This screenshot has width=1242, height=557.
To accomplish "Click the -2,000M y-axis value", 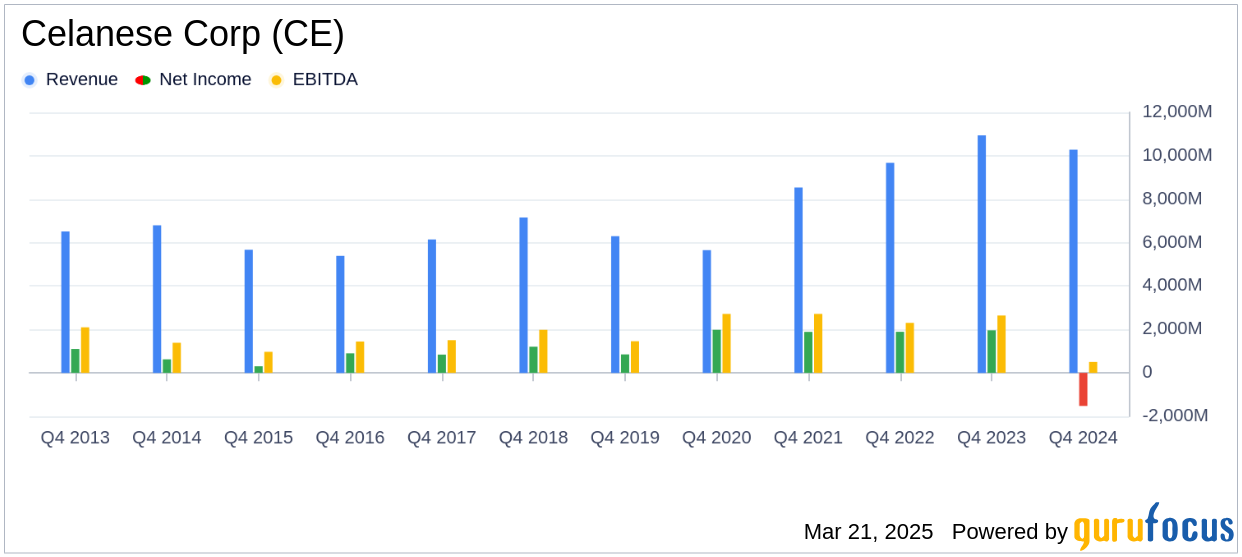I will pyautogui.click(x=1175, y=415).
